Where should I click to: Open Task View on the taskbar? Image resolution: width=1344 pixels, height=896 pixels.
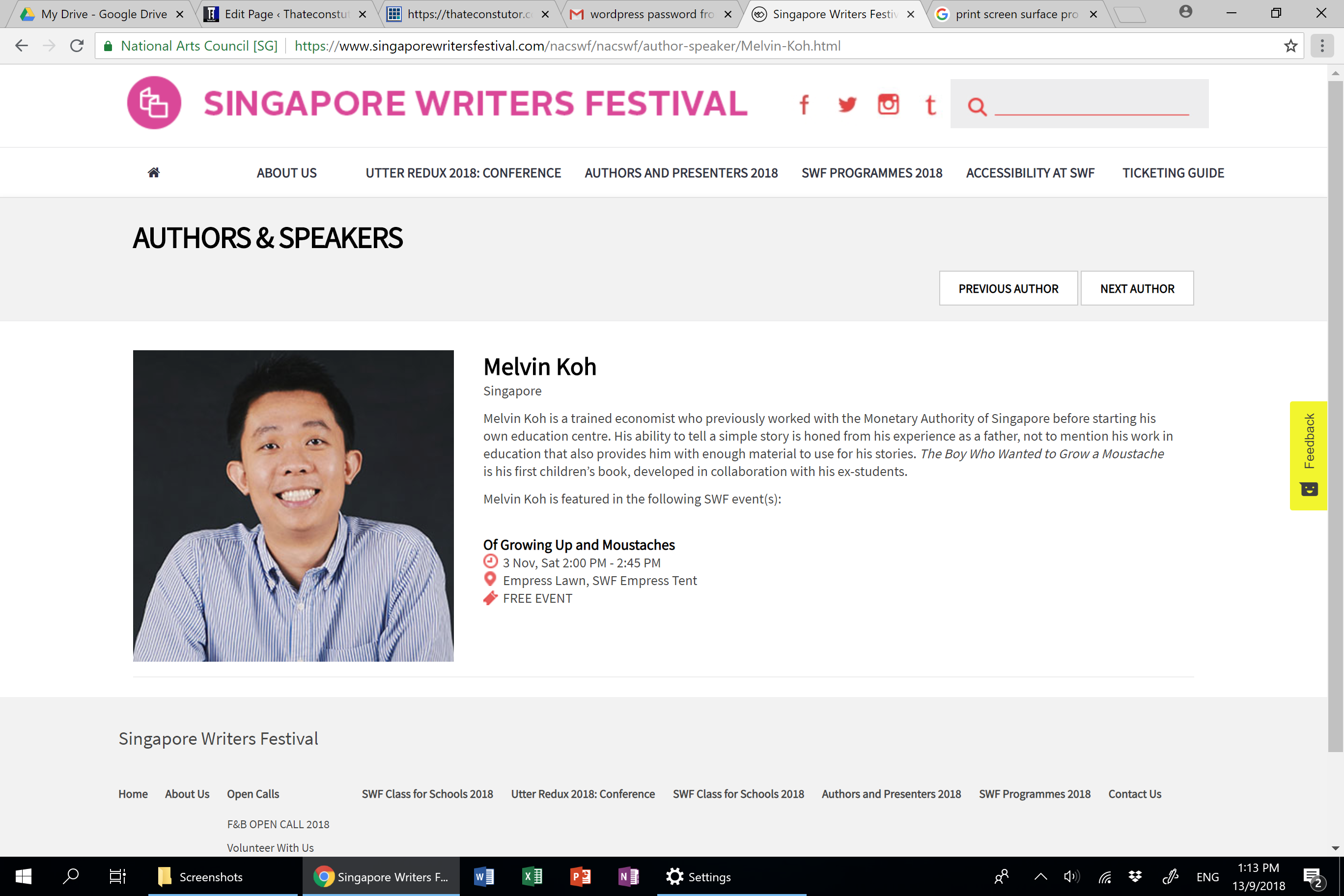pyautogui.click(x=118, y=876)
